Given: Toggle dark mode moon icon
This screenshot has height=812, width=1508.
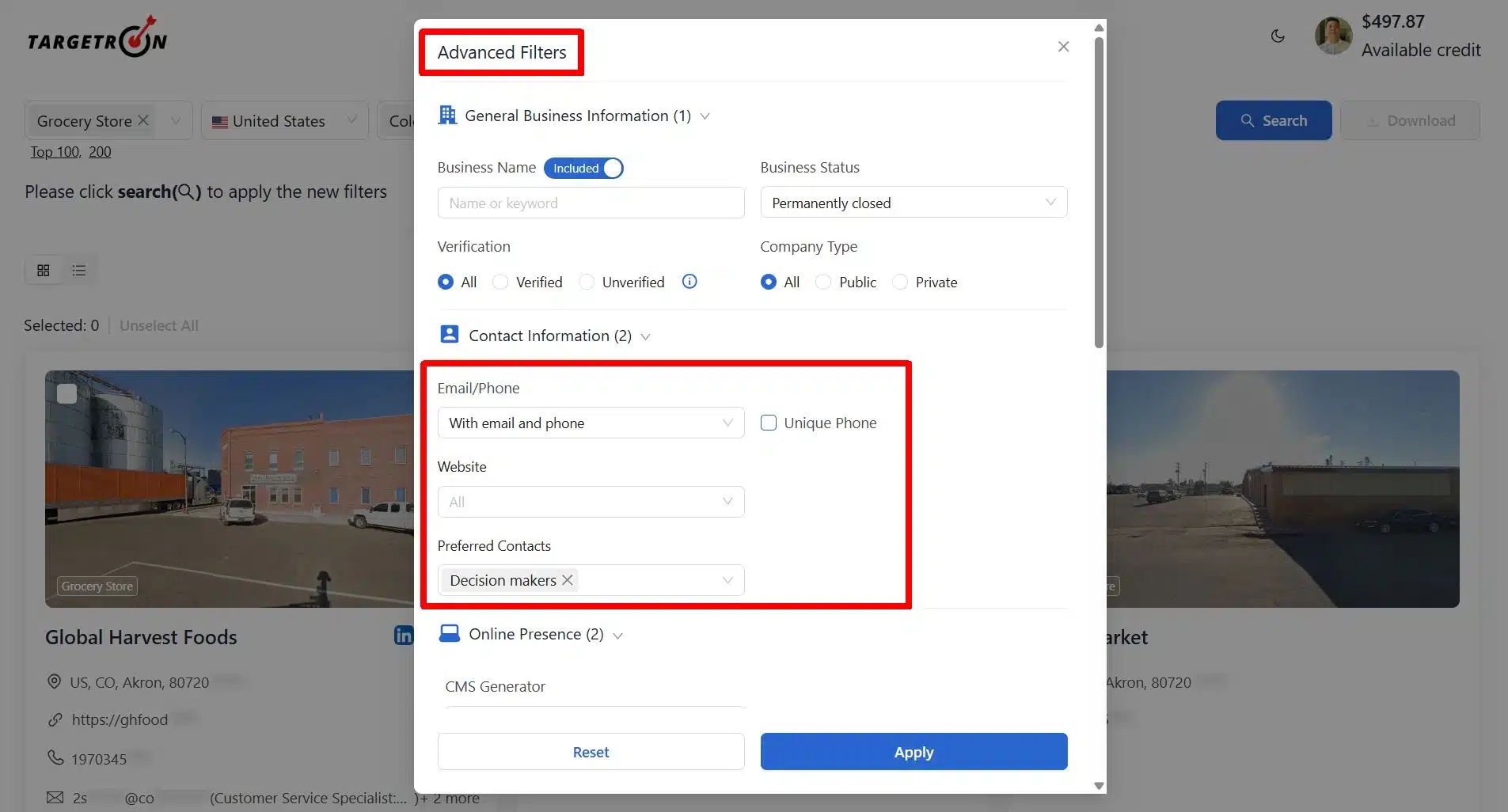Looking at the screenshot, I should click(x=1278, y=36).
